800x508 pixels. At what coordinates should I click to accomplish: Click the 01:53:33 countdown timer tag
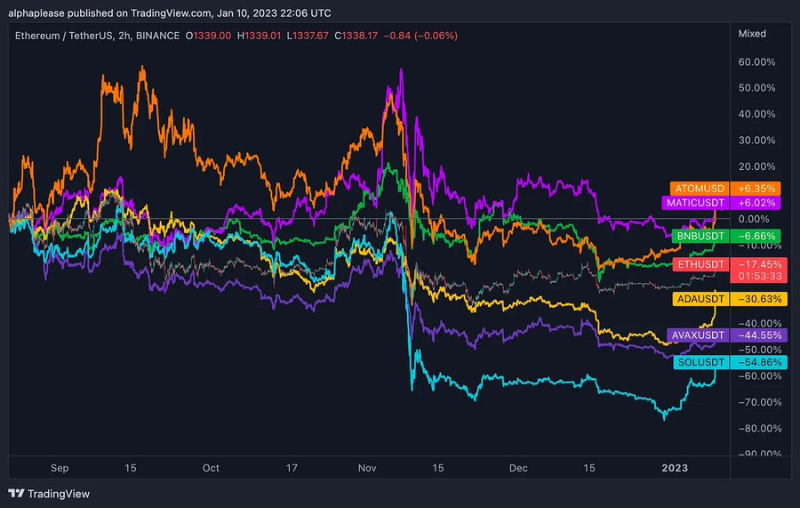pos(759,276)
